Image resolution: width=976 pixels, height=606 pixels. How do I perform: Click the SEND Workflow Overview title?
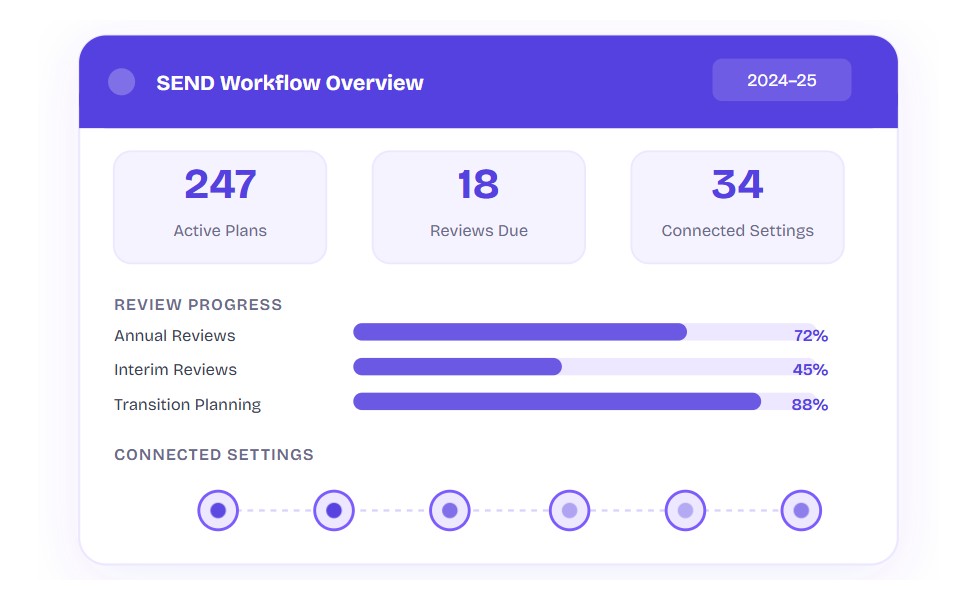click(x=289, y=83)
